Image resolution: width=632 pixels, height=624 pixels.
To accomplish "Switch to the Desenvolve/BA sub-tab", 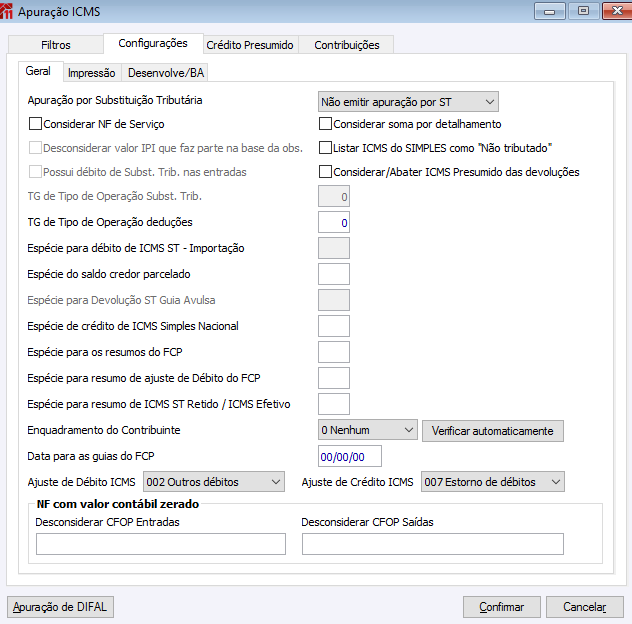I will pyautogui.click(x=166, y=73).
